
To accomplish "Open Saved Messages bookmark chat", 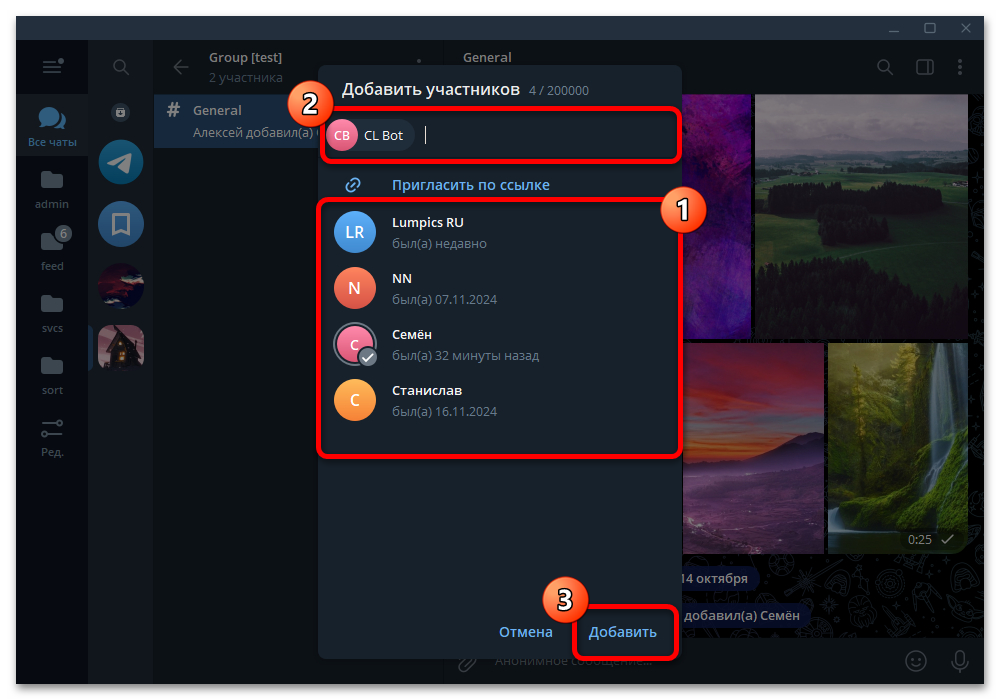I will (121, 224).
